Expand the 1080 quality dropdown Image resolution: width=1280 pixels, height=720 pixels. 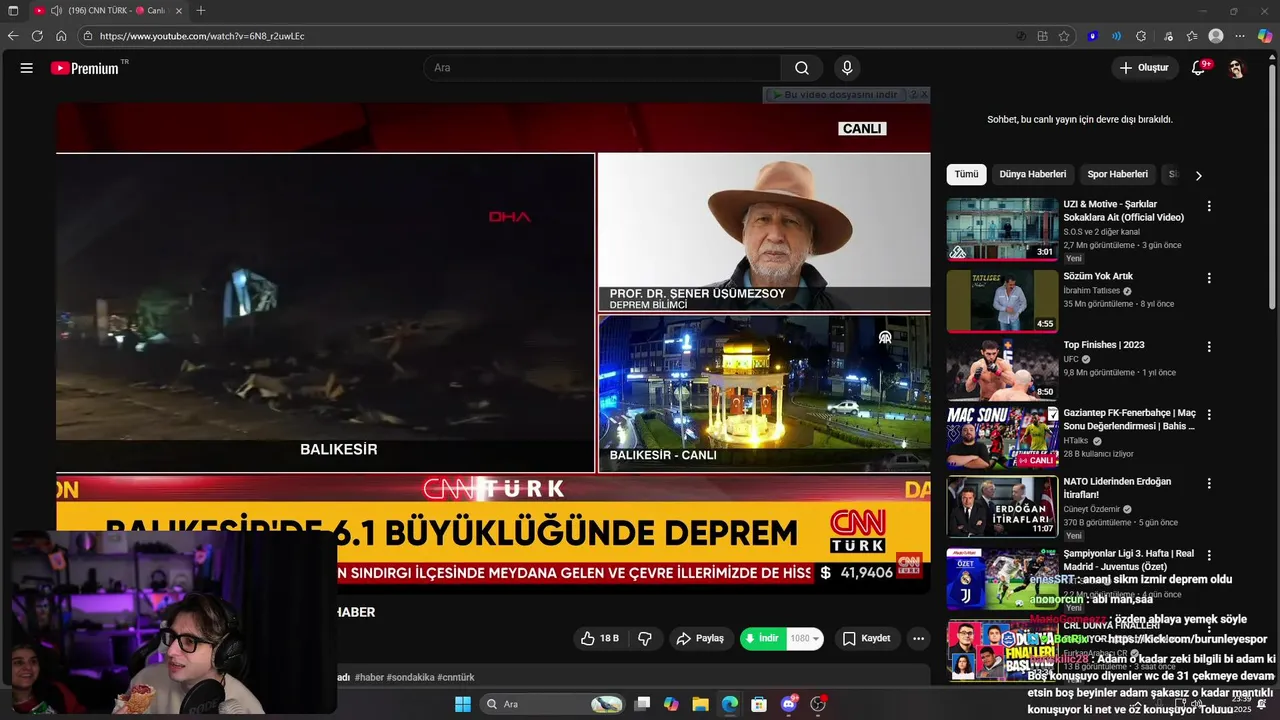(x=805, y=638)
